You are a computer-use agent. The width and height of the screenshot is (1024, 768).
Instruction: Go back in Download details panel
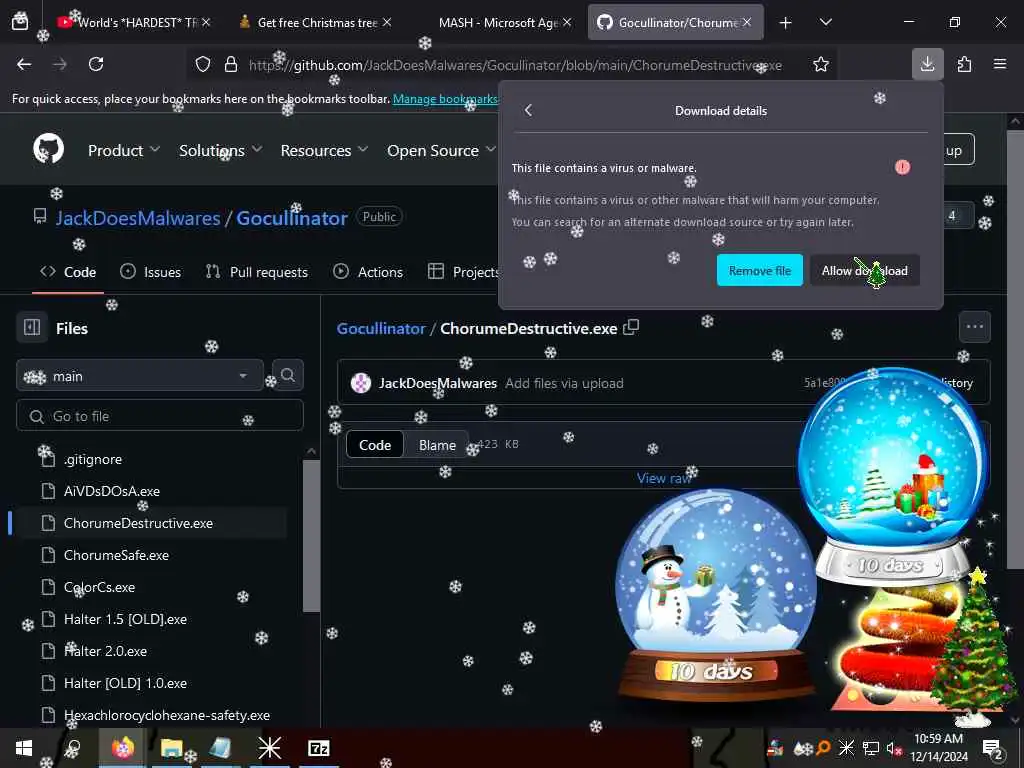pyautogui.click(x=528, y=110)
